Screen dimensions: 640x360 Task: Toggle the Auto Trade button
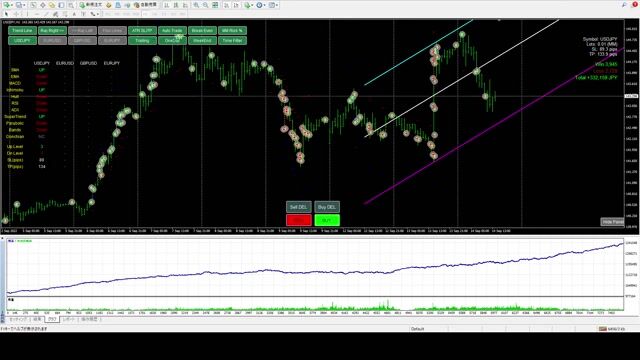click(172, 31)
